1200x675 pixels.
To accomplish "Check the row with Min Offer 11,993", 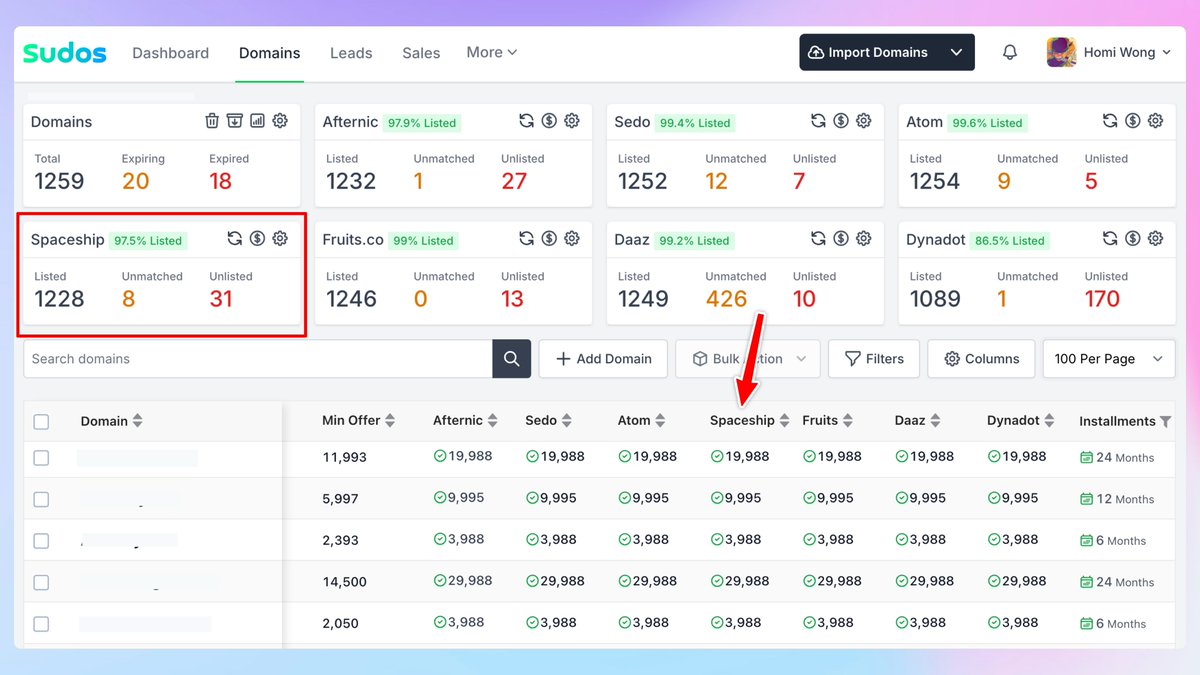I will [41, 458].
